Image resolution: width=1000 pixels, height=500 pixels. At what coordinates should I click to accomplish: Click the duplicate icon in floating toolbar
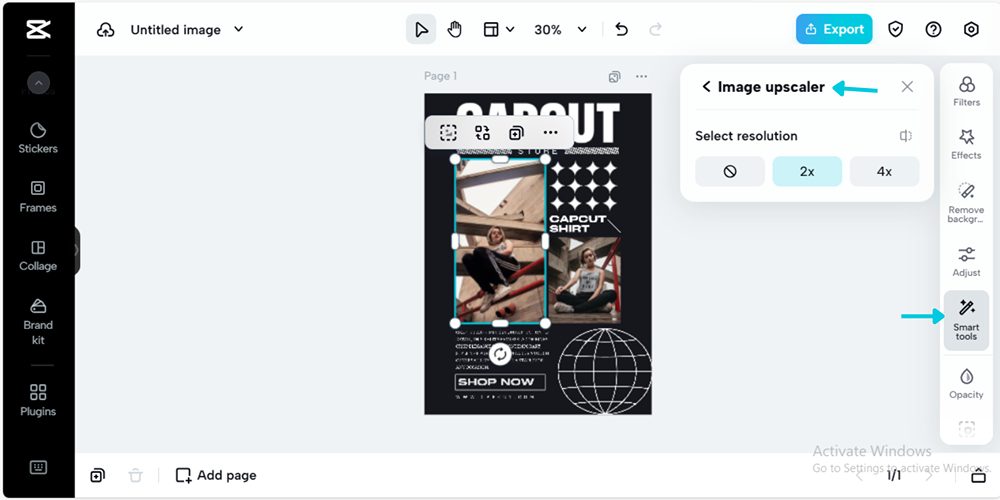pos(516,133)
